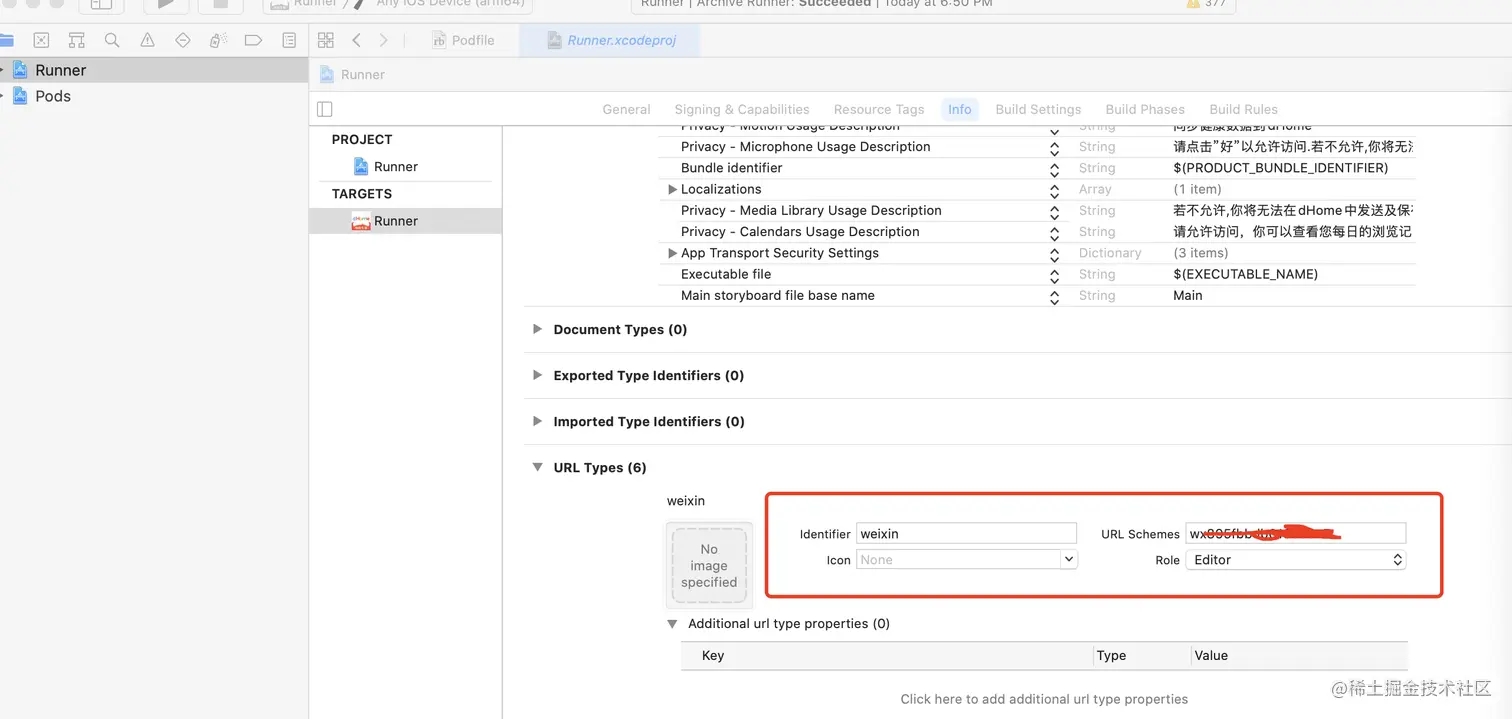Open the Debug navigator spray icon
Screen dimensions: 1512x719
(x=218, y=40)
